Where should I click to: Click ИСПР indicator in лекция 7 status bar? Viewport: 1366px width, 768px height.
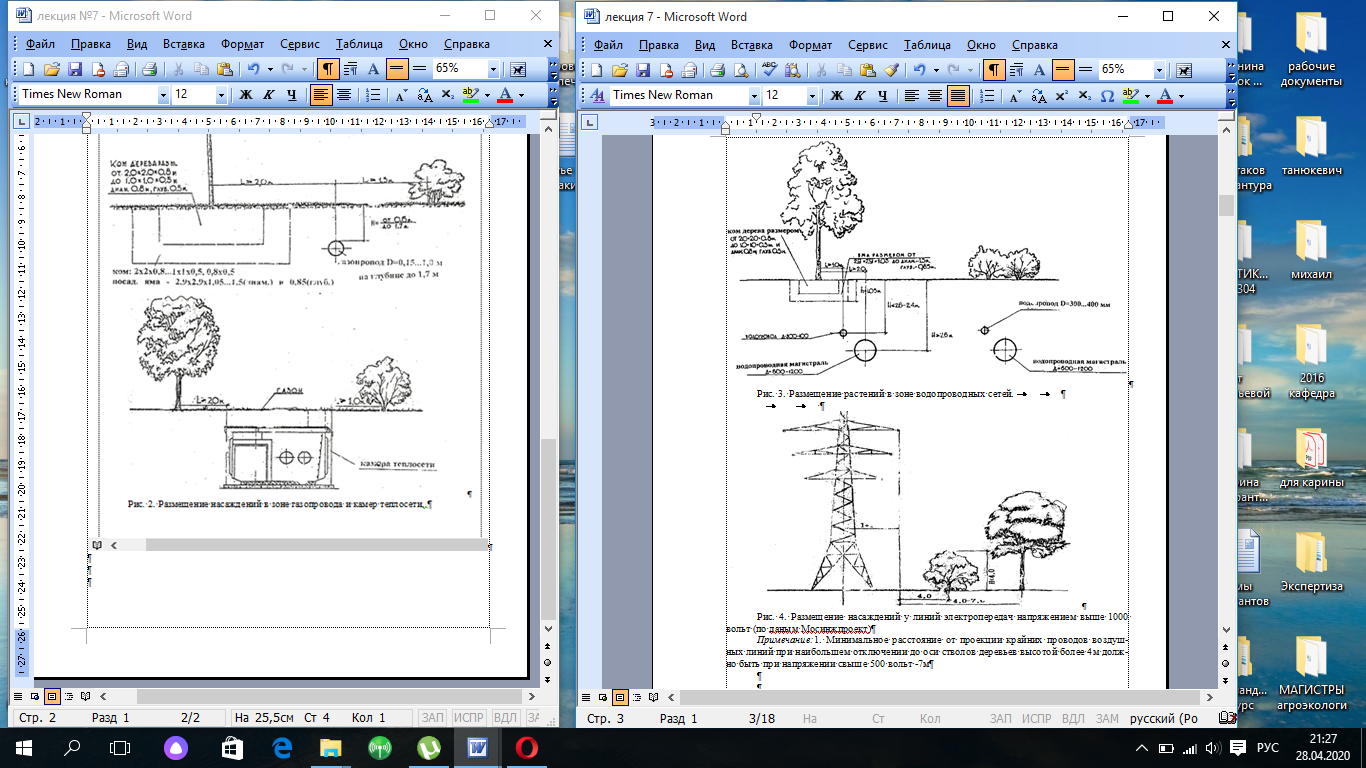coord(1032,719)
